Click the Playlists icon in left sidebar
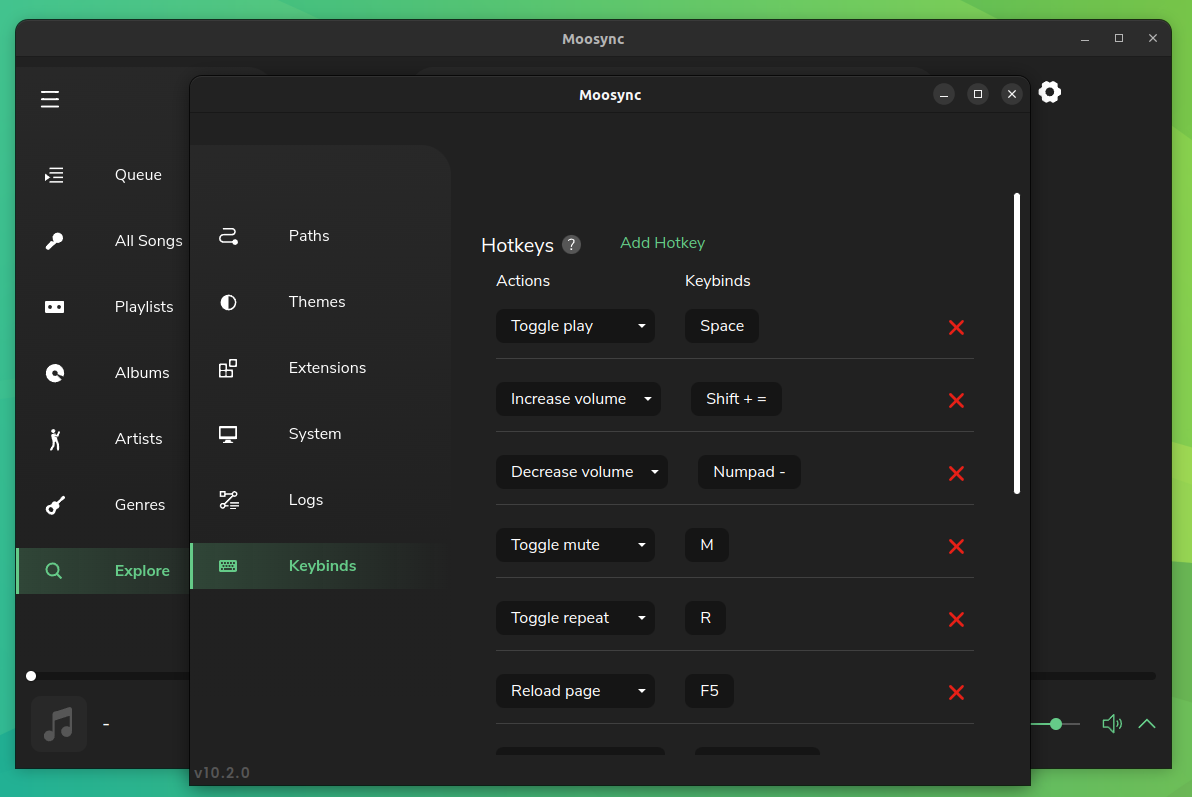 point(53,307)
